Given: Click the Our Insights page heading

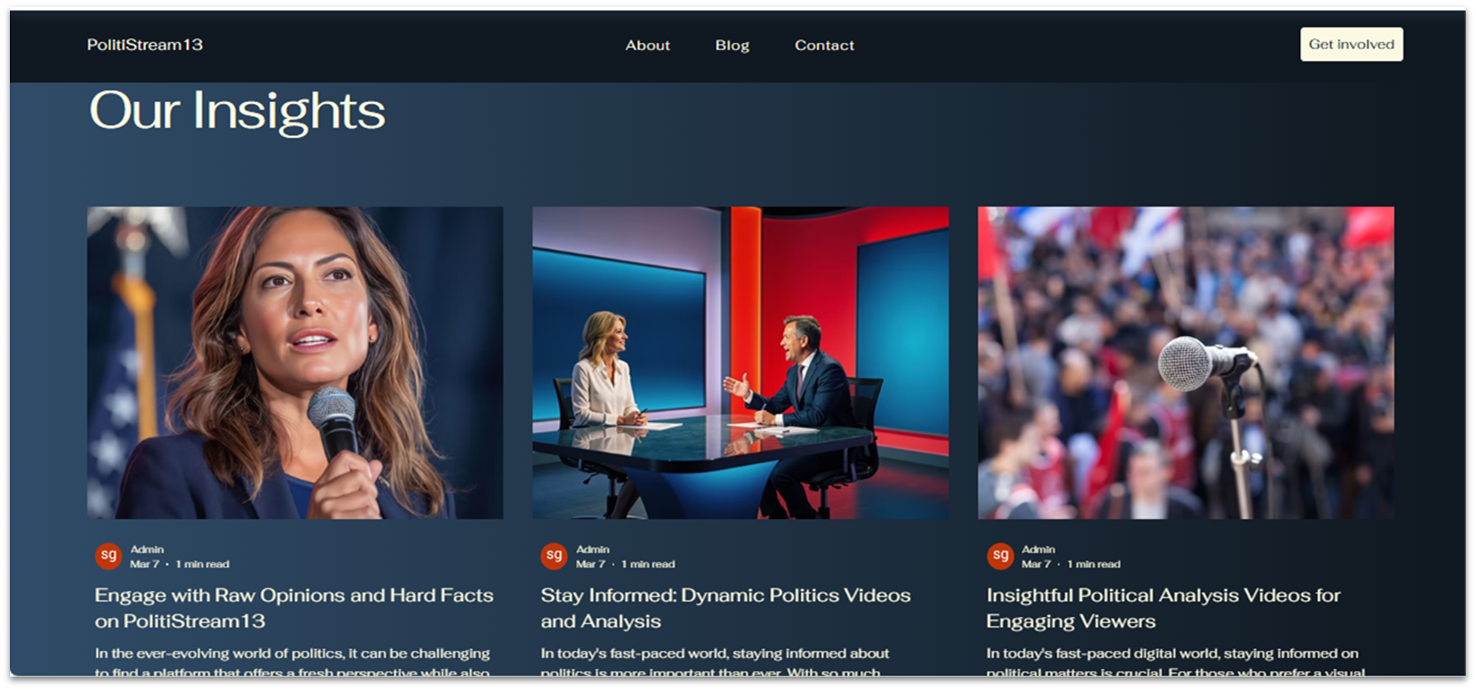Looking at the screenshot, I should click(236, 111).
